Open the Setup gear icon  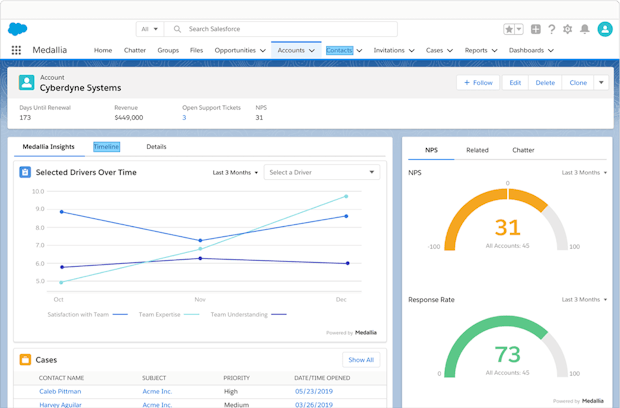[567, 29]
